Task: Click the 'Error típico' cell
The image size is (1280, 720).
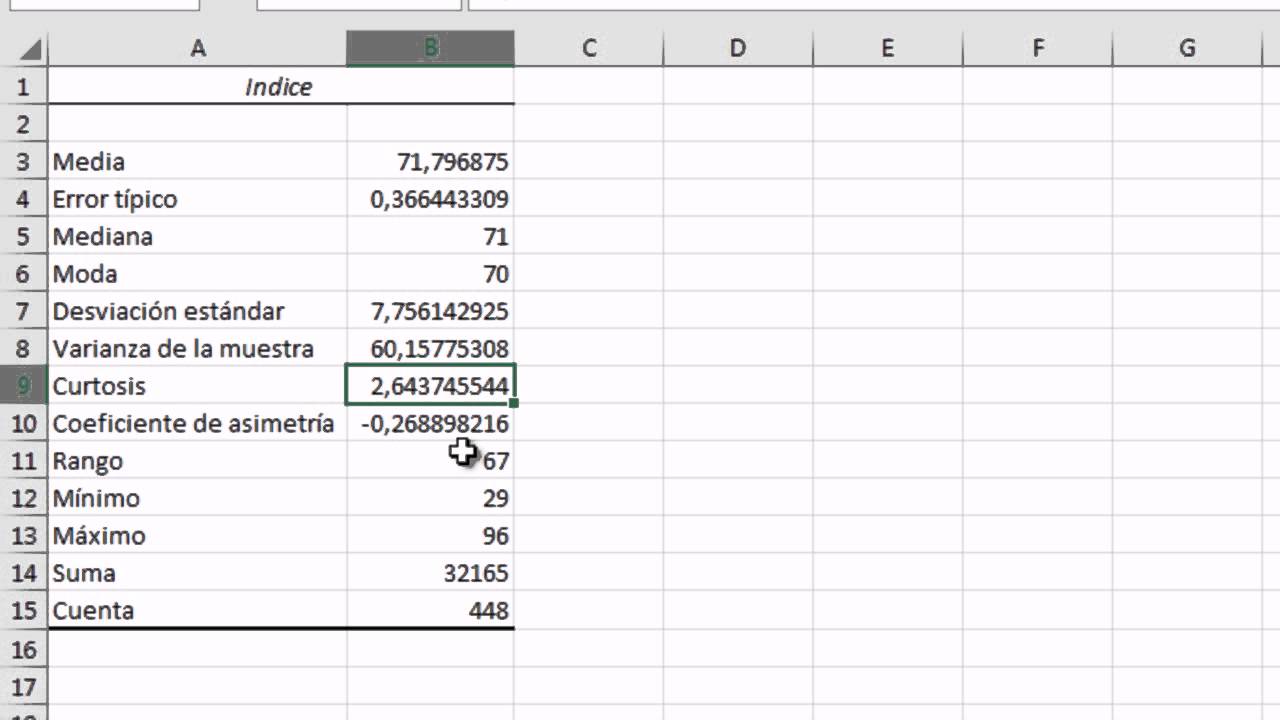Action: pos(197,199)
